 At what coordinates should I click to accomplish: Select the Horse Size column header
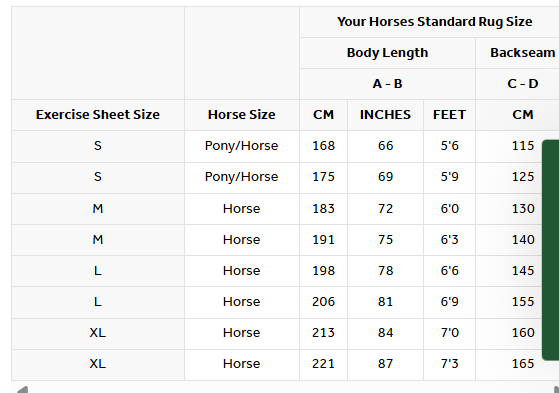[242, 115]
